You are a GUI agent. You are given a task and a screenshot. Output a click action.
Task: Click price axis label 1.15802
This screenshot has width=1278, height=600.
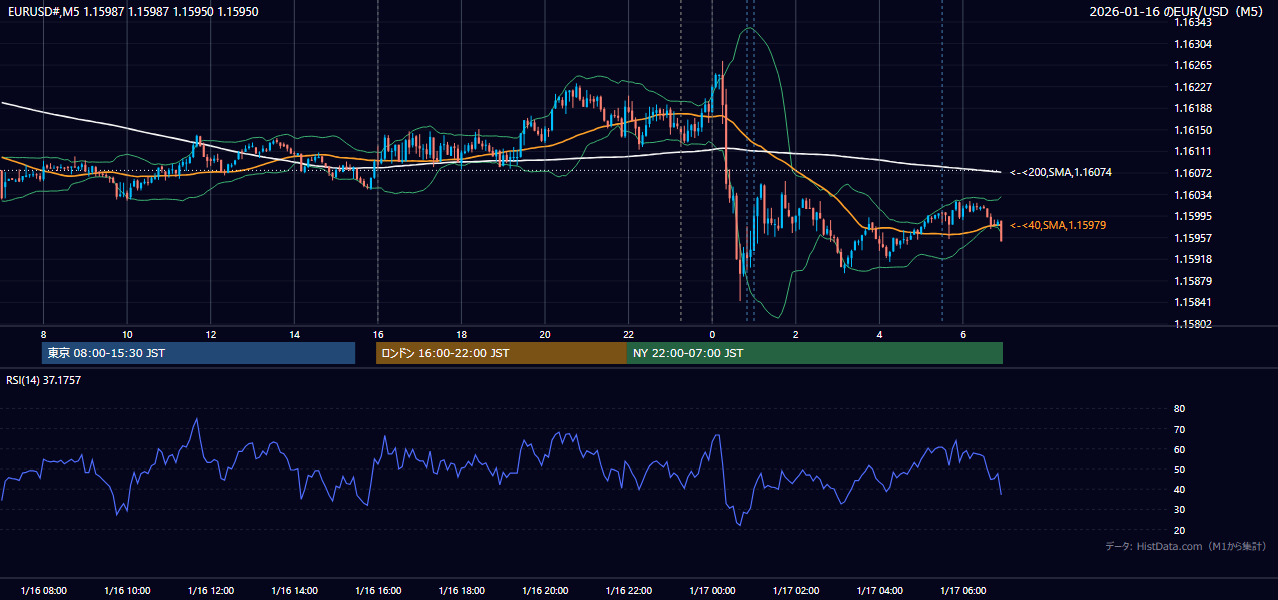(1192, 324)
